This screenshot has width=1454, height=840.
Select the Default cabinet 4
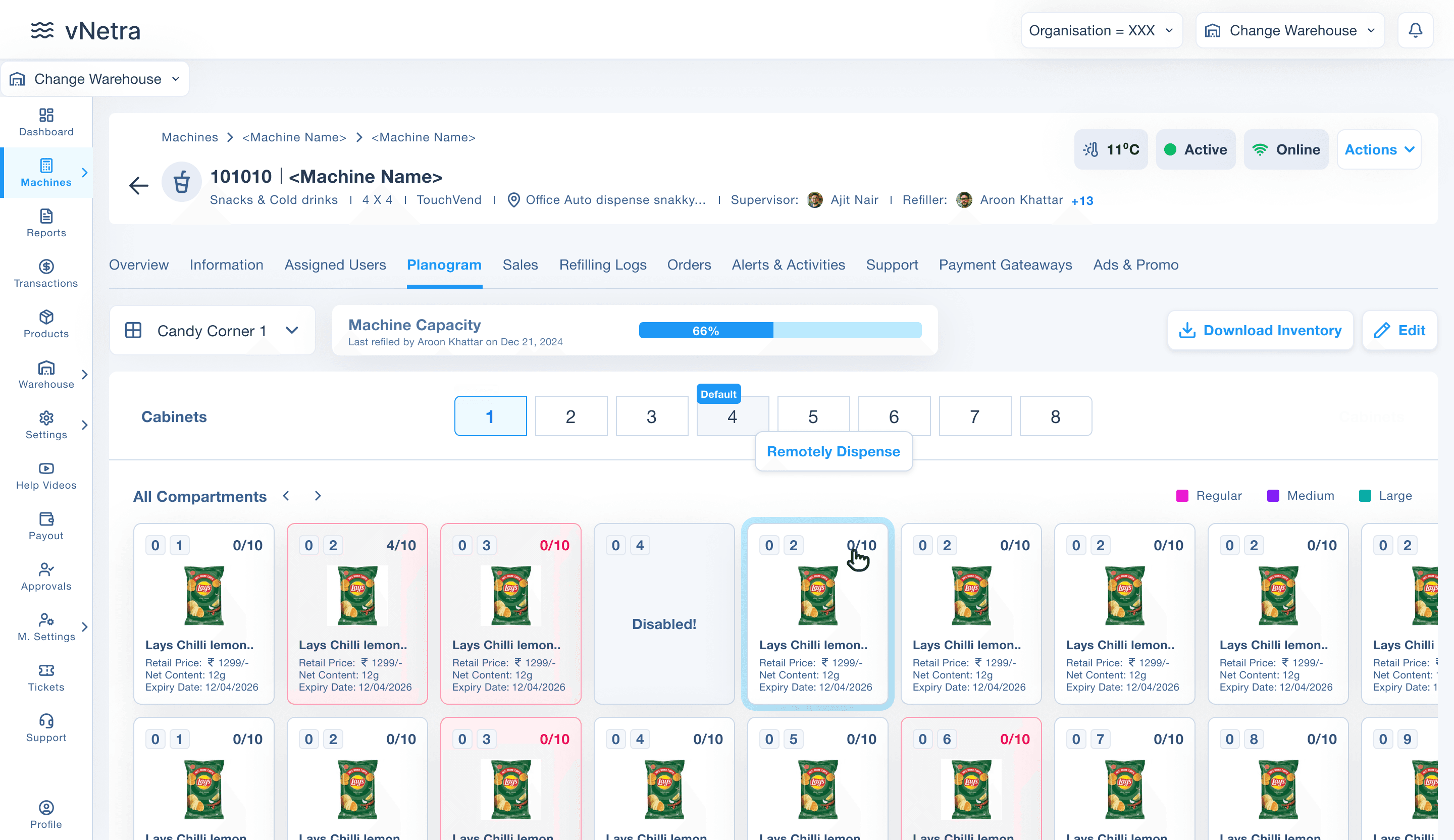coord(732,416)
